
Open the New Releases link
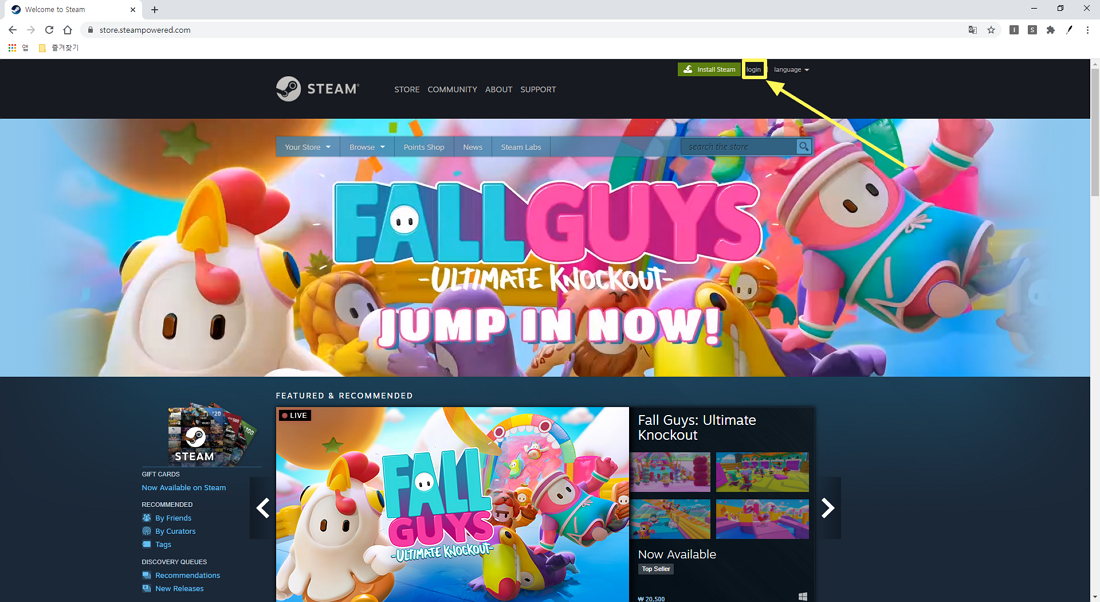(x=180, y=589)
